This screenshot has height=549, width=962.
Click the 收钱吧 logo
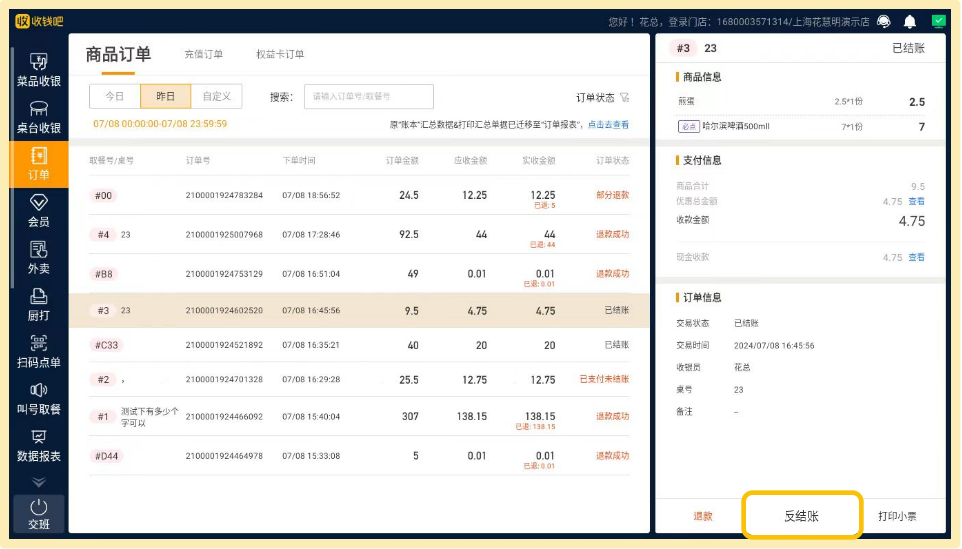[39, 21]
